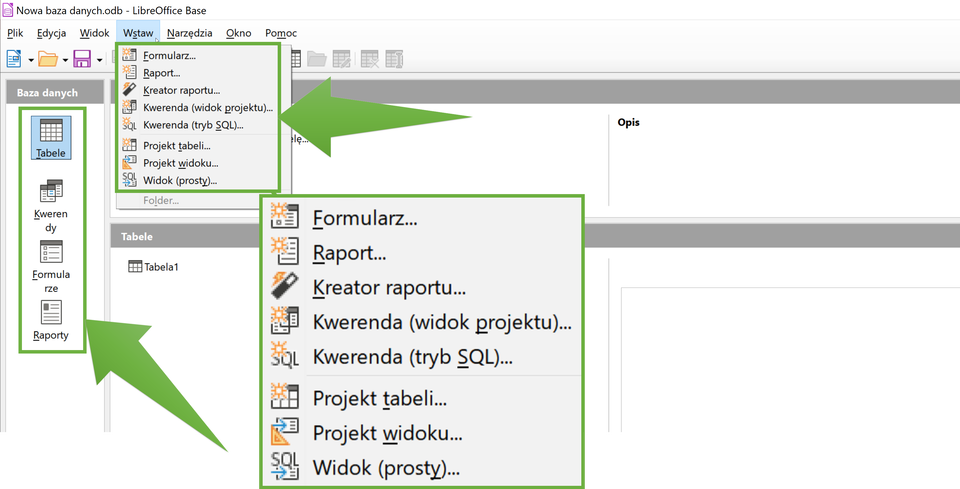Open the New document dropdown arrow
The width and height of the screenshot is (960, 489).
31,60
